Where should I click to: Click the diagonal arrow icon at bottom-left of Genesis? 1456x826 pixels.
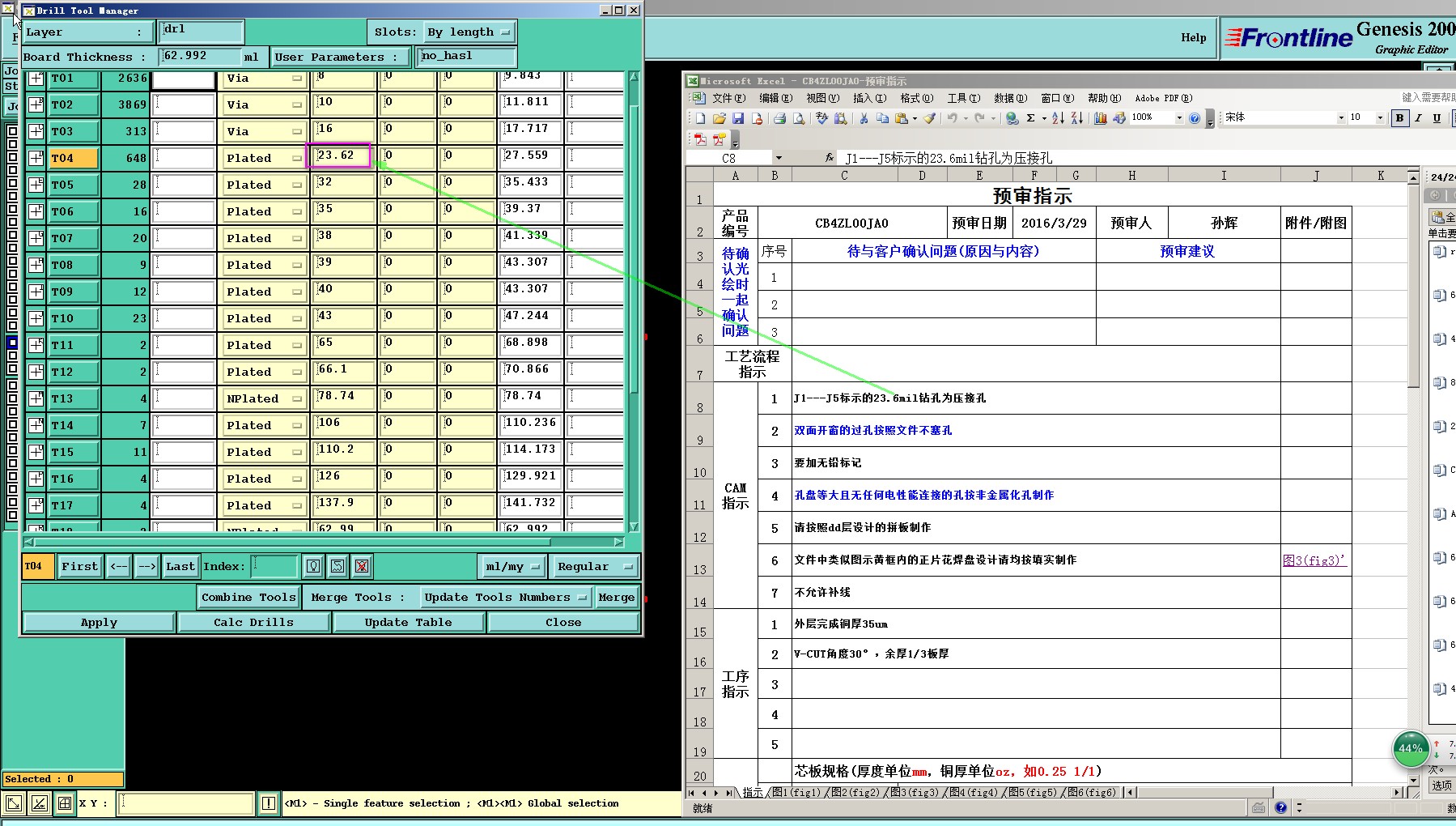tap(14, 803)
